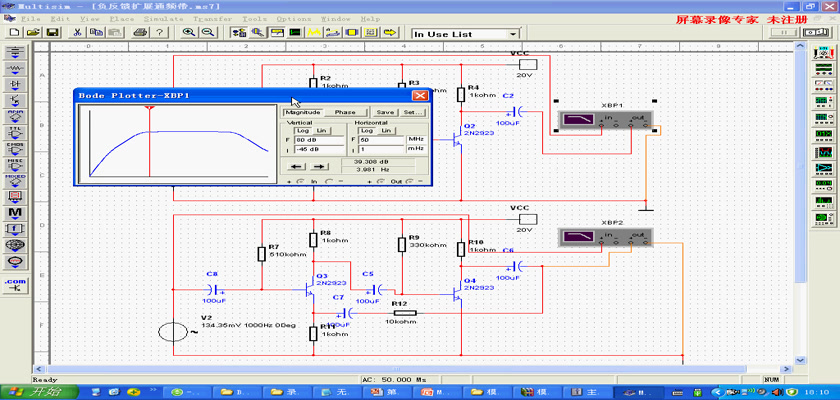Set Horizontal axis scale to Lin
The height and width of the screenshot is (400, 840).
pos(385,131)
